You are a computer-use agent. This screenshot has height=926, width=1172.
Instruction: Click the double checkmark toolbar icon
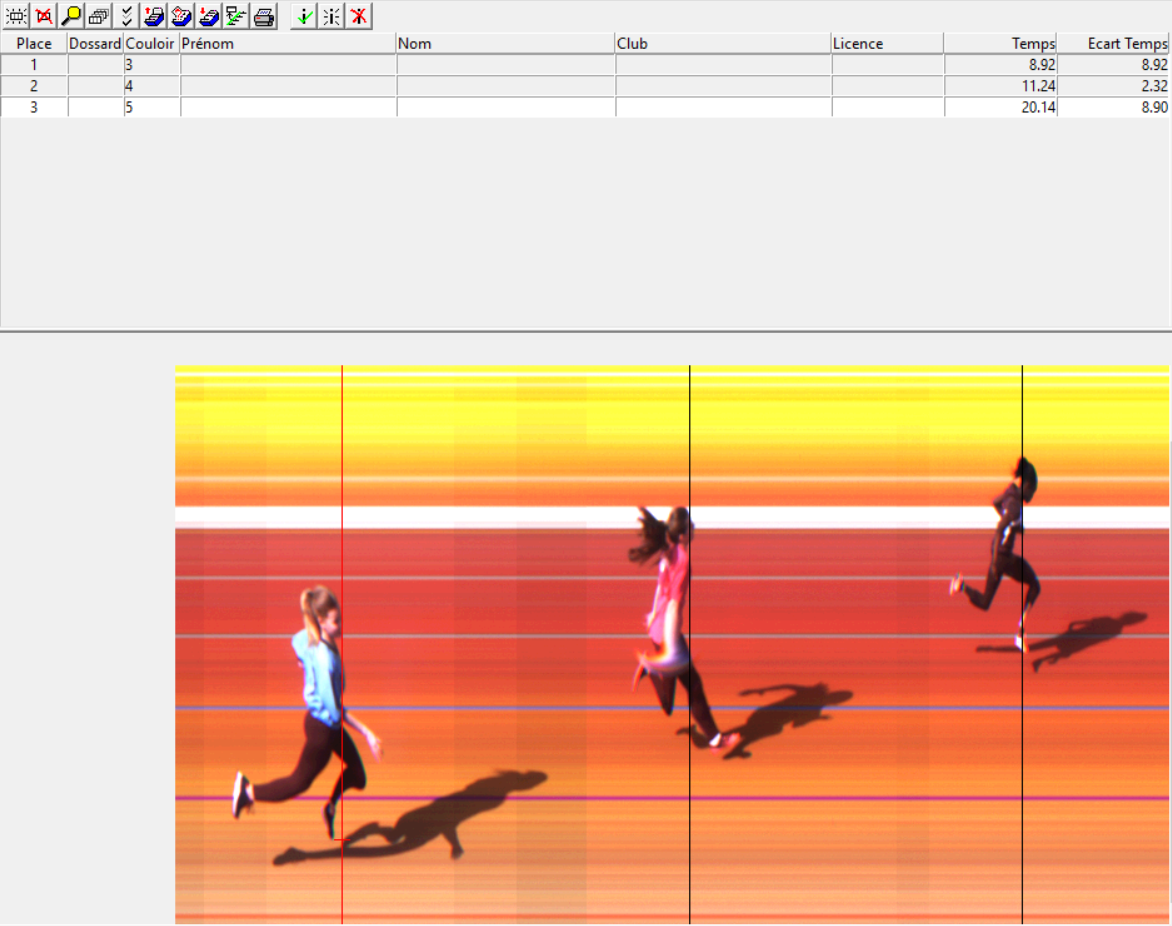pos(127,16)
